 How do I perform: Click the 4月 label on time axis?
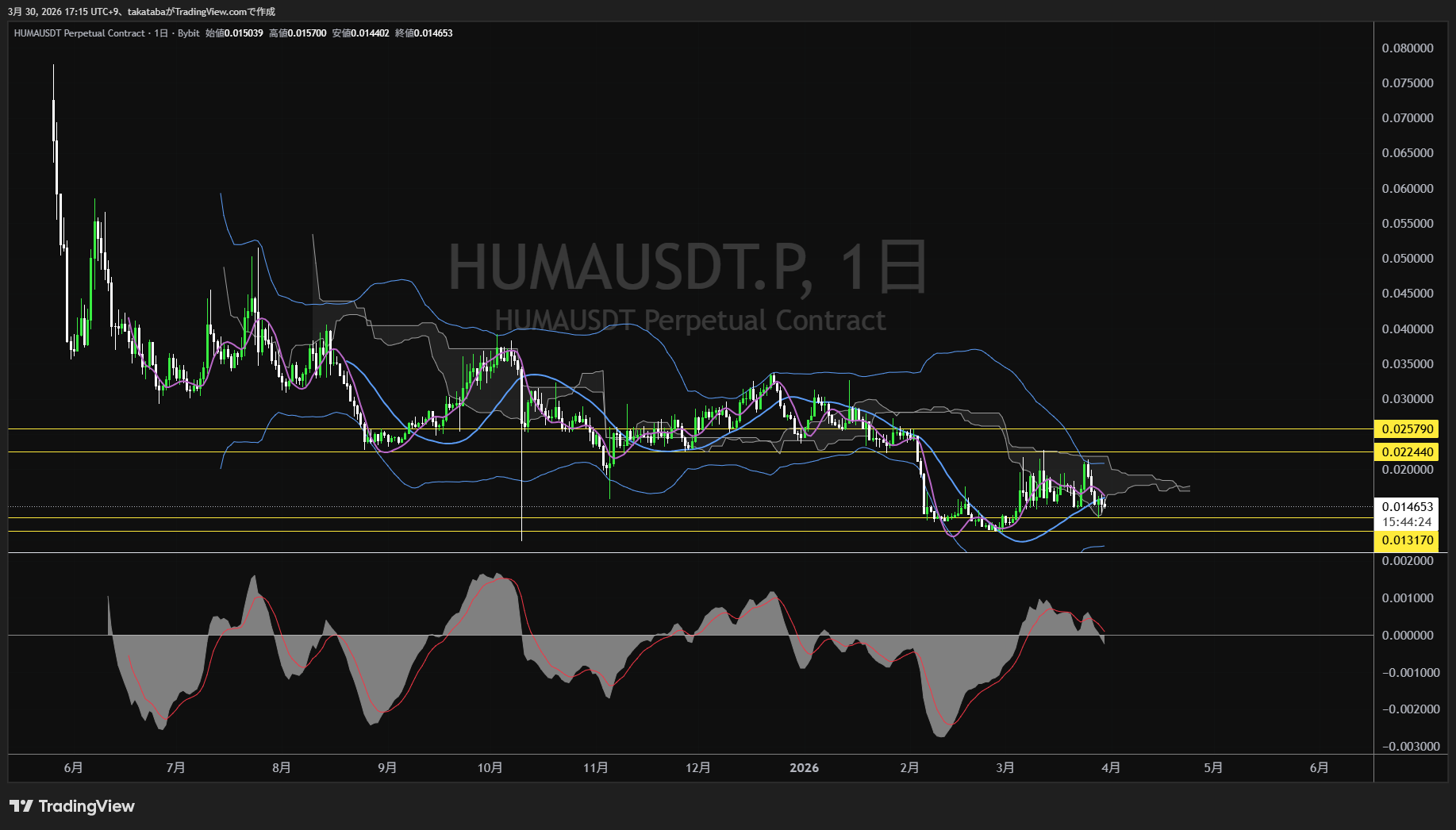1111,767
